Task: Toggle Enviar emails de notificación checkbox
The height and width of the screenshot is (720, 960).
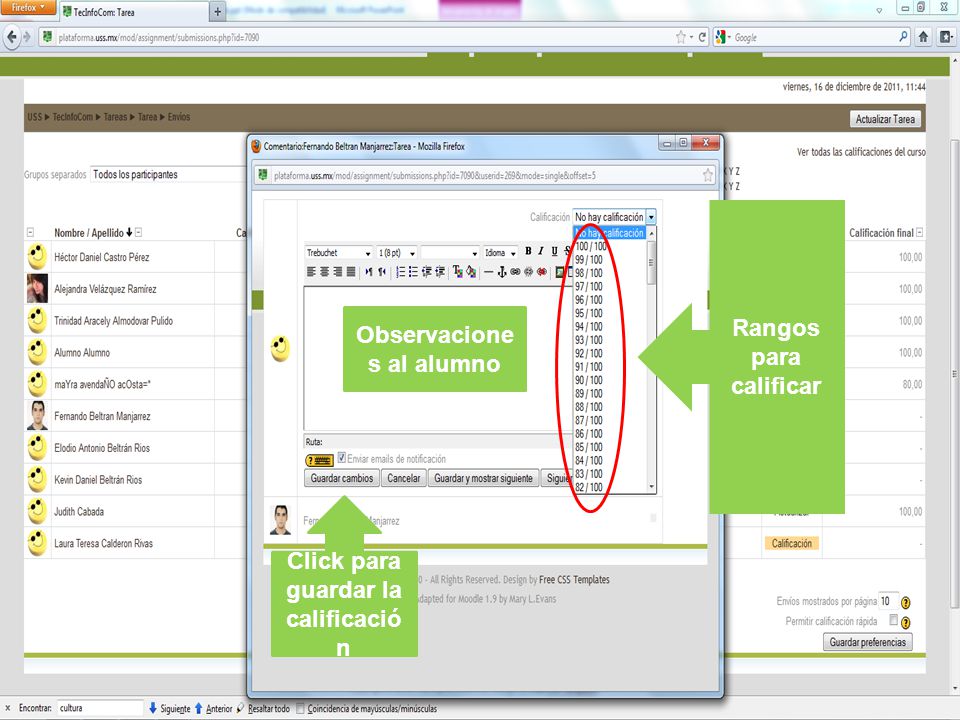Action: tap(342, 457)
